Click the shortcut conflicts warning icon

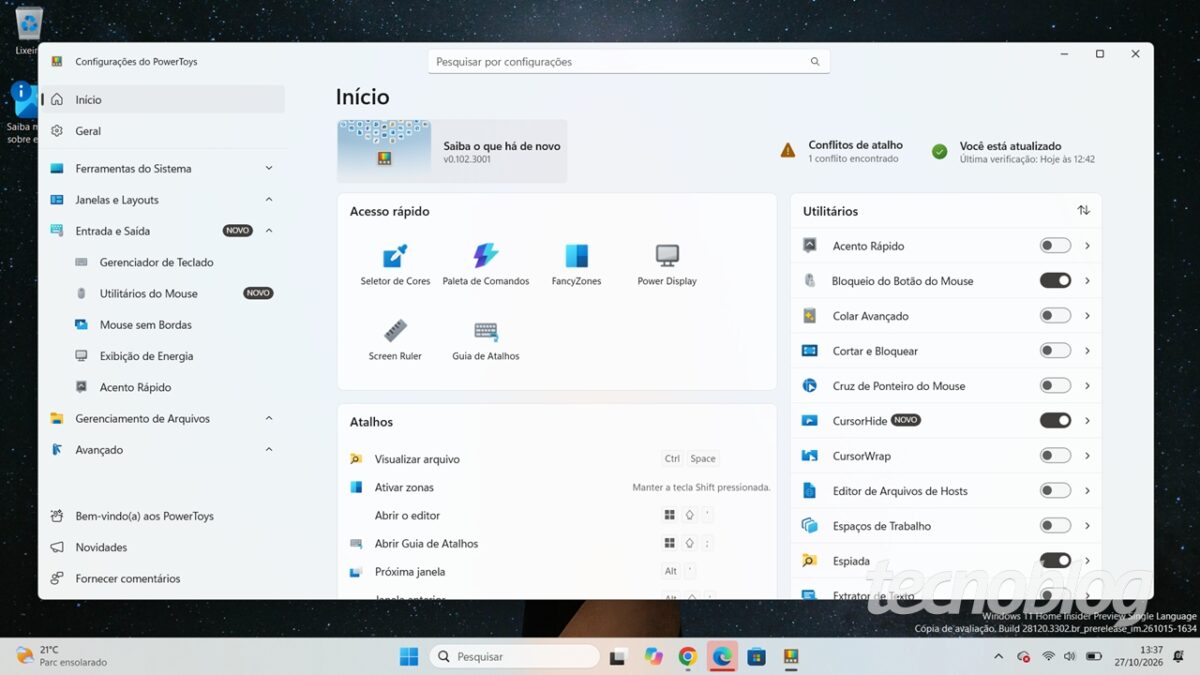(x=788, y=151)
